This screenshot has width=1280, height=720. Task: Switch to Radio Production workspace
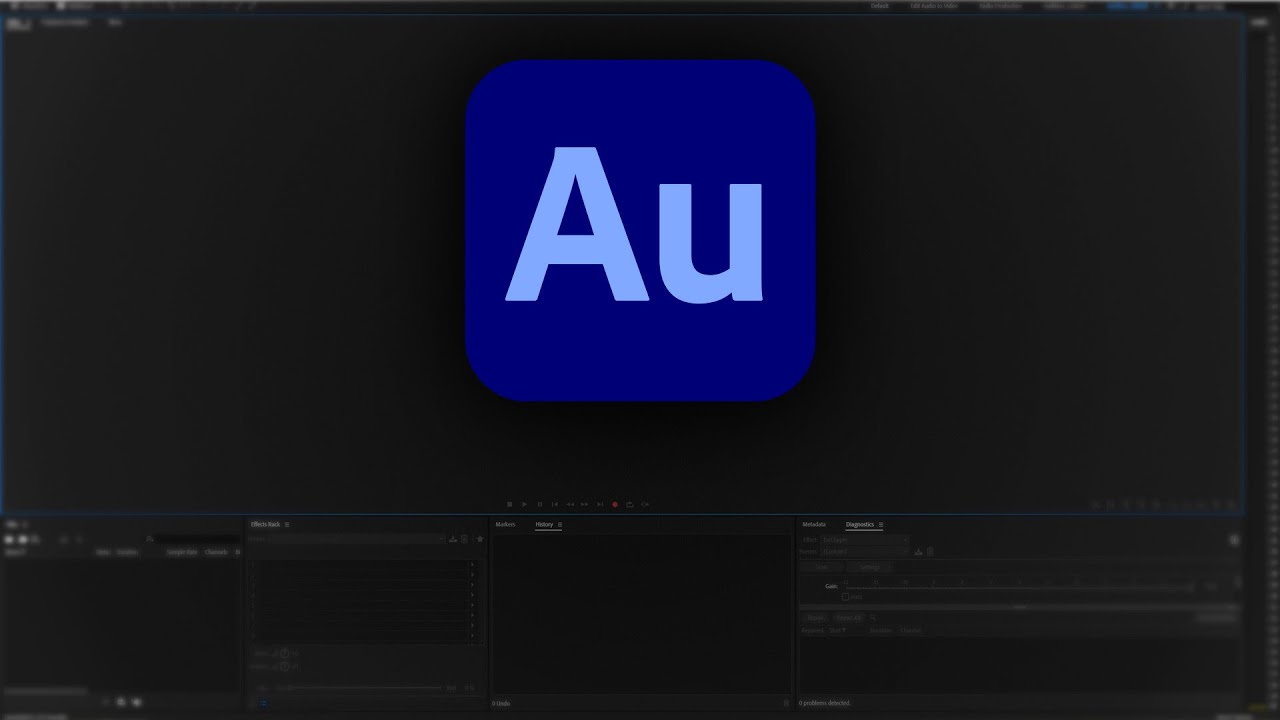pos(1000,5)
